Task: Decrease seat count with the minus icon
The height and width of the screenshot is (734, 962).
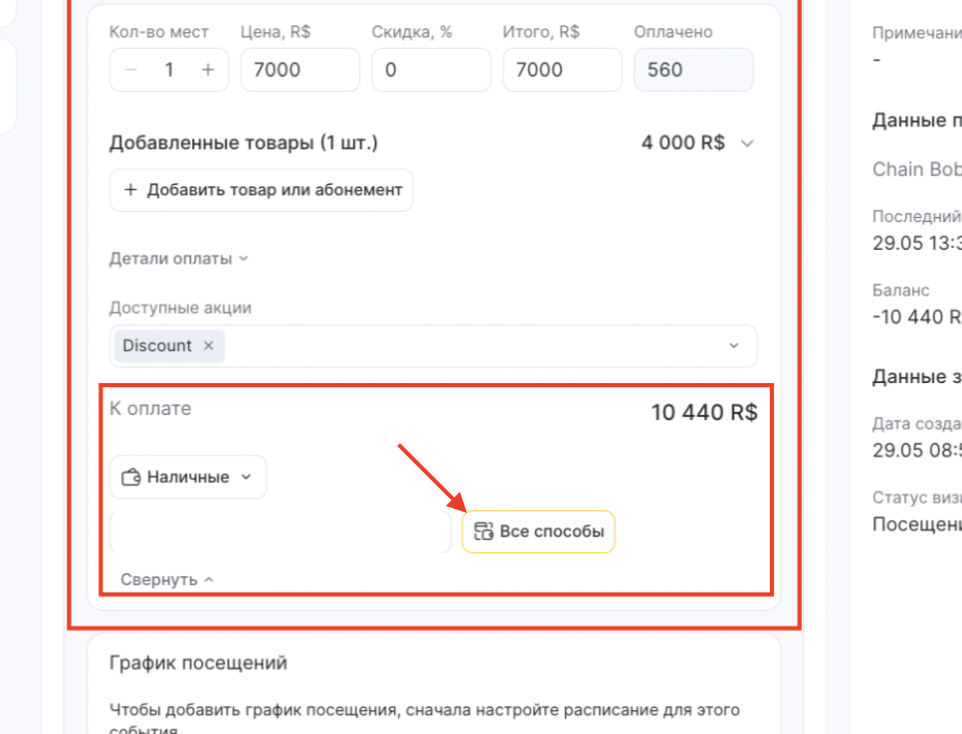Action: 130,70
